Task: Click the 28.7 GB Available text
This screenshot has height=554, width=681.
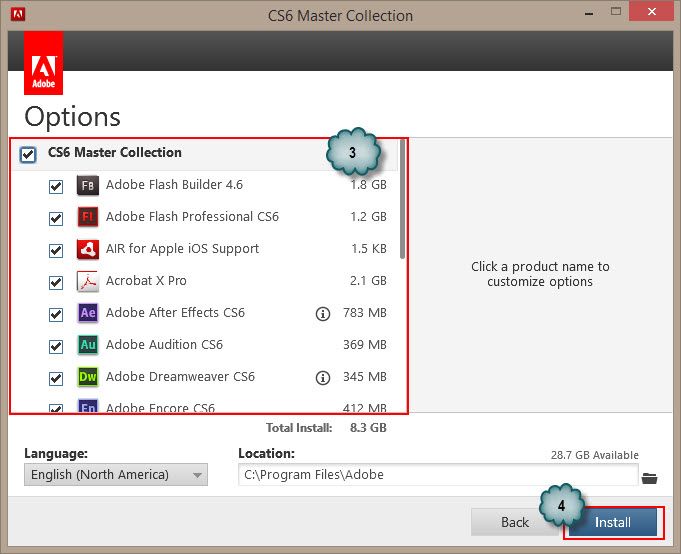Action: click(x=595, y=455)
